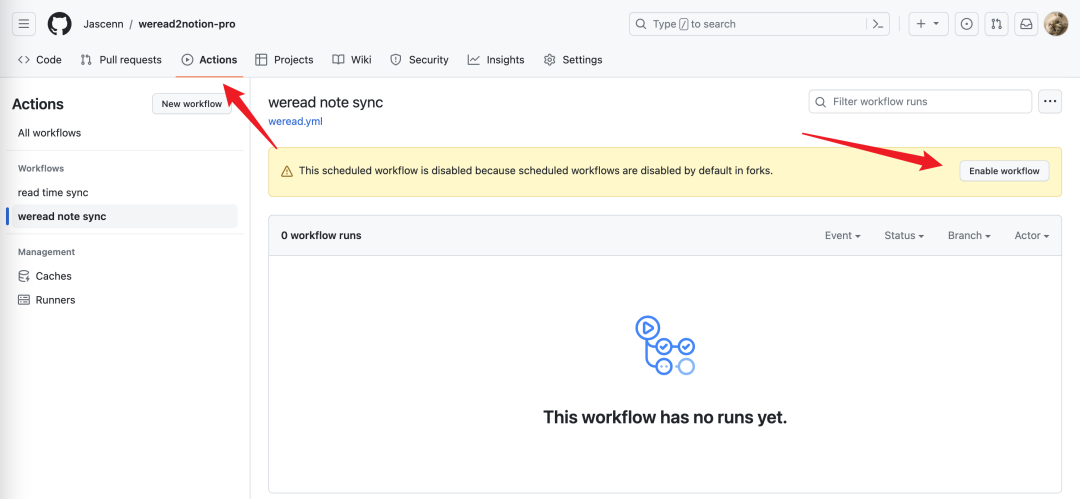Screen dimensions: 1080x499
Task: Expand the create new plus dropdown
Action: click(x=926, y=24)
